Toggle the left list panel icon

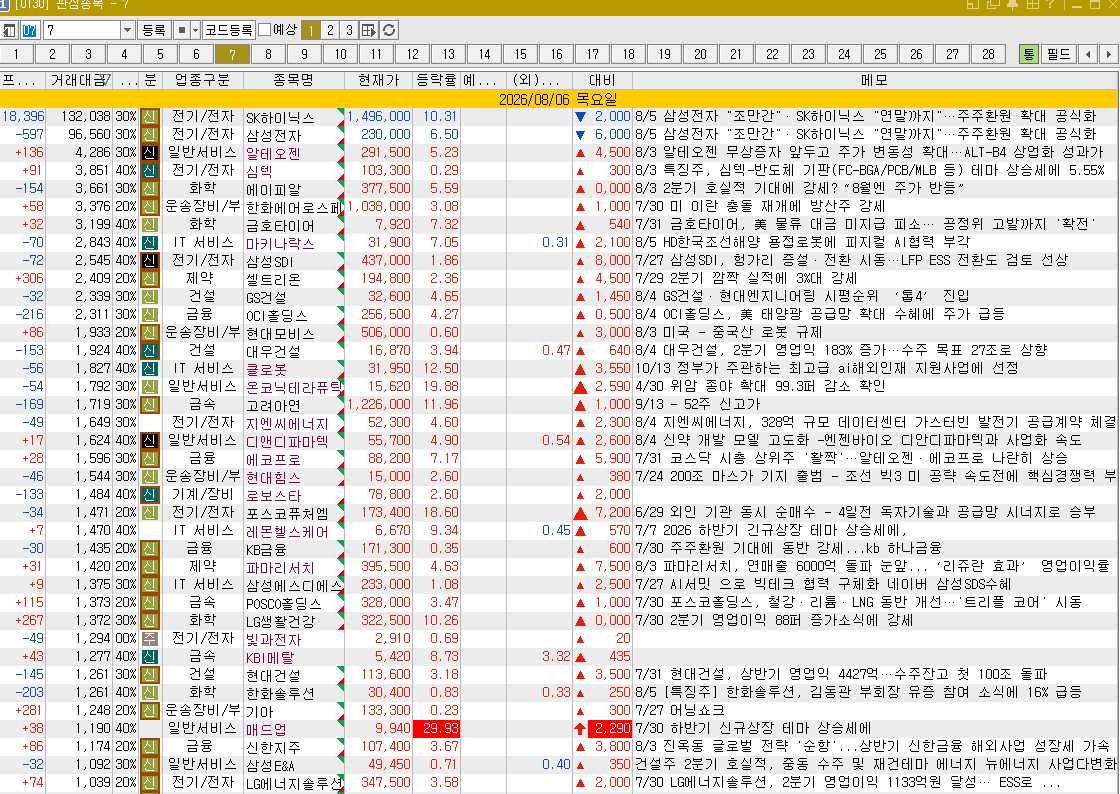point(9,30)
